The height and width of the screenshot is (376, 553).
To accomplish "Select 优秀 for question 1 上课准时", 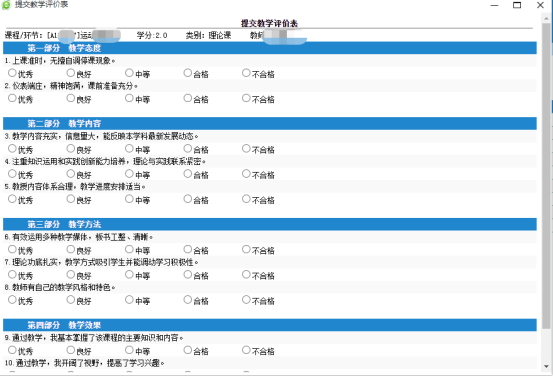I will (12, 73).
